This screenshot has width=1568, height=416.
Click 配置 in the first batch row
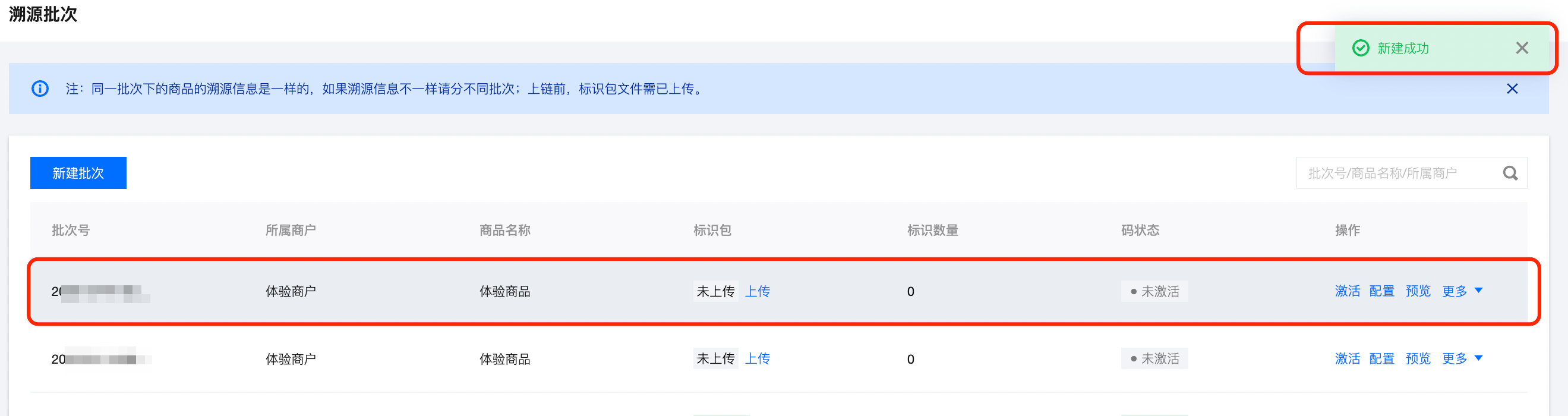(x=1381, y=291)
